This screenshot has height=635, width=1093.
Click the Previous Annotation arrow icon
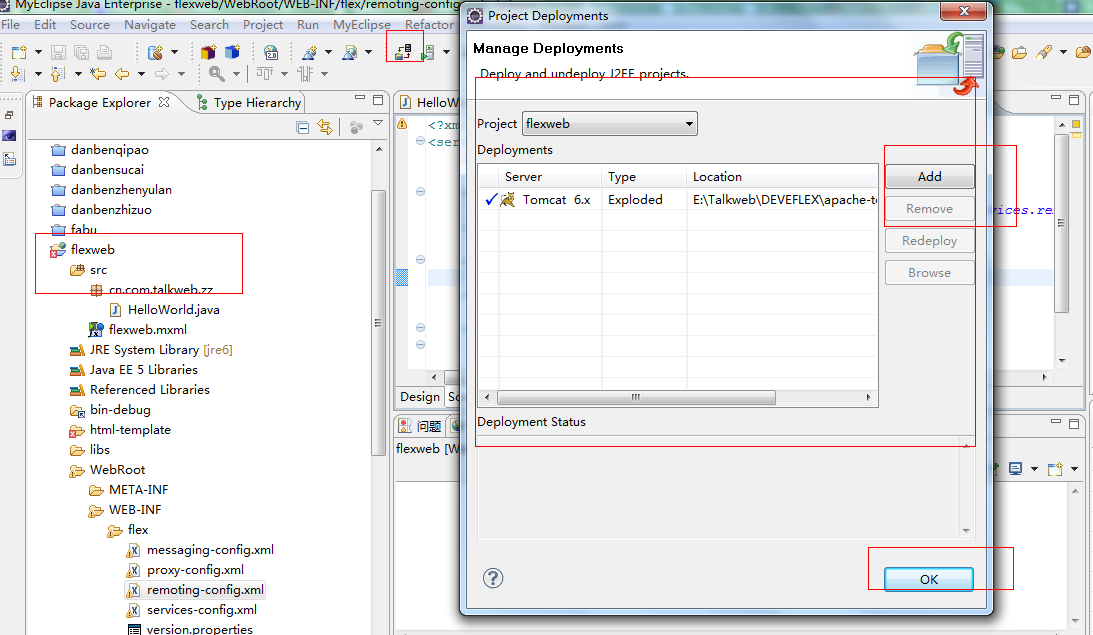coord(58,73)
